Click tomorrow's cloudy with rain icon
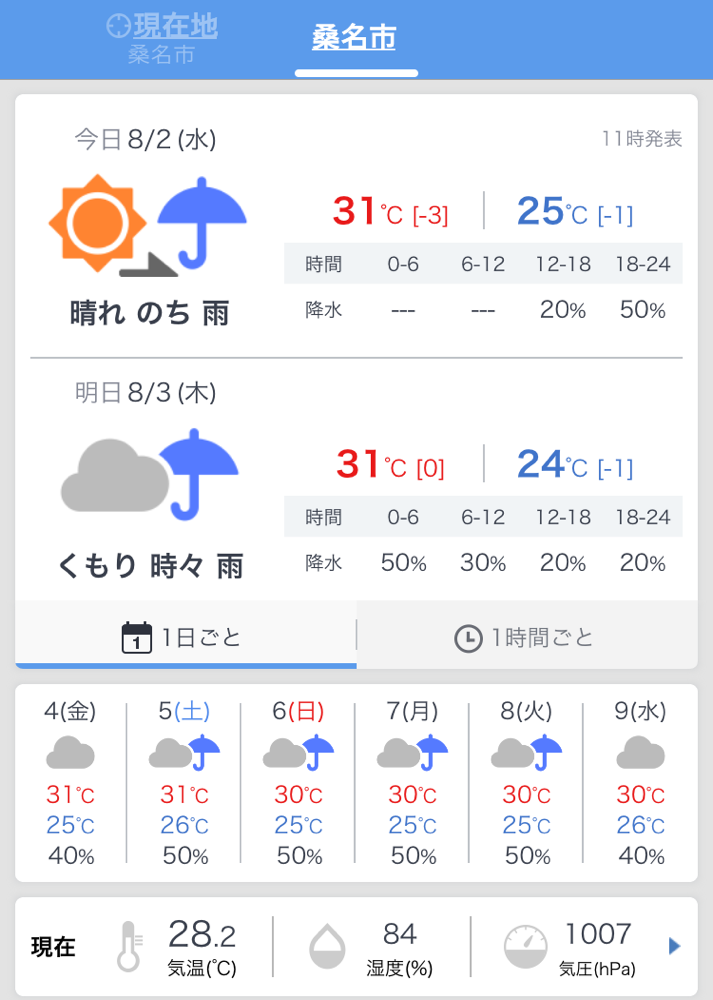The height and width of the screenshot is (1000, 713). pos(150,474)
